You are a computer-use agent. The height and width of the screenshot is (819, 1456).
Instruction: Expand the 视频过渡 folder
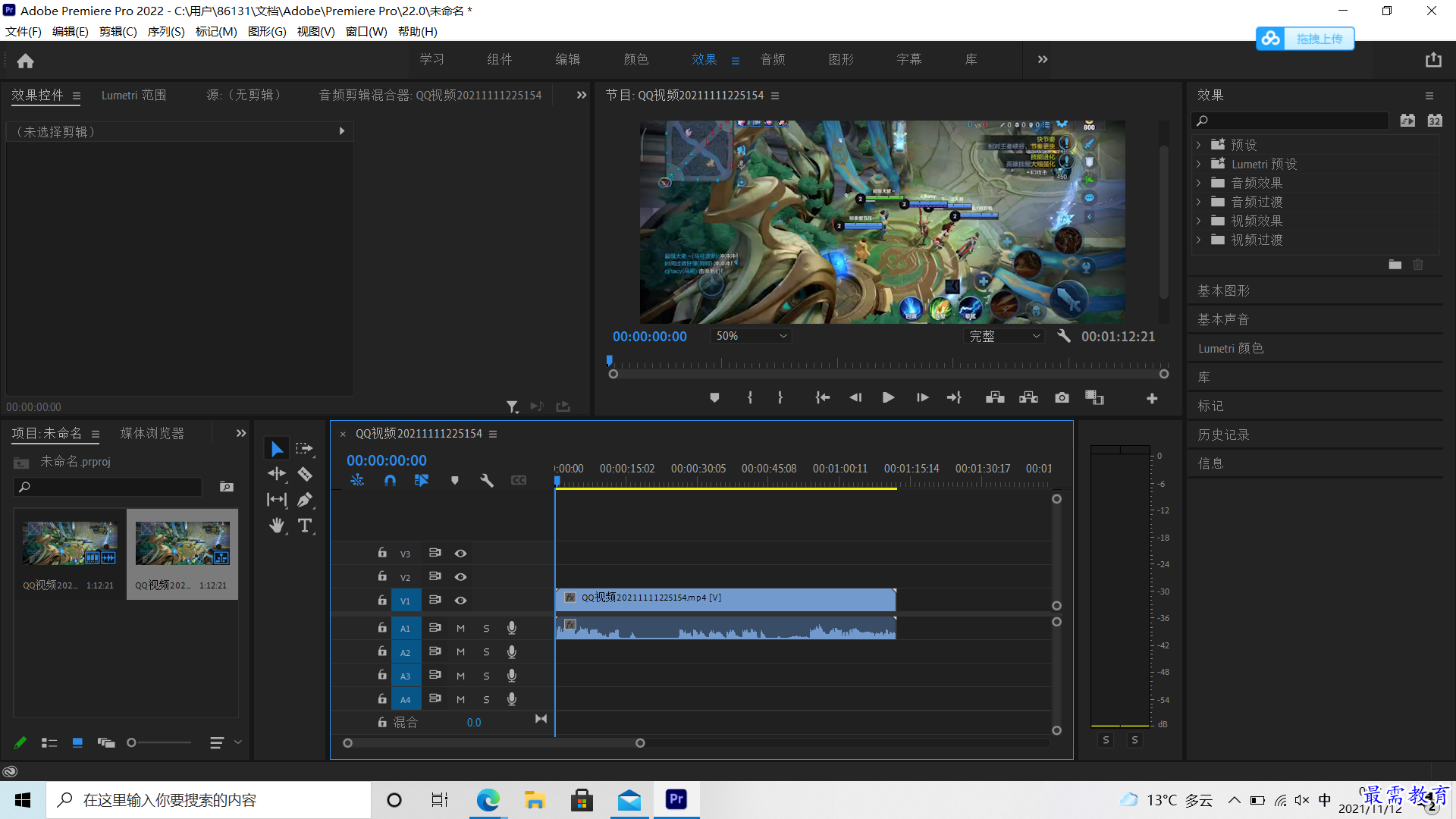click(x=1198, y=240)
